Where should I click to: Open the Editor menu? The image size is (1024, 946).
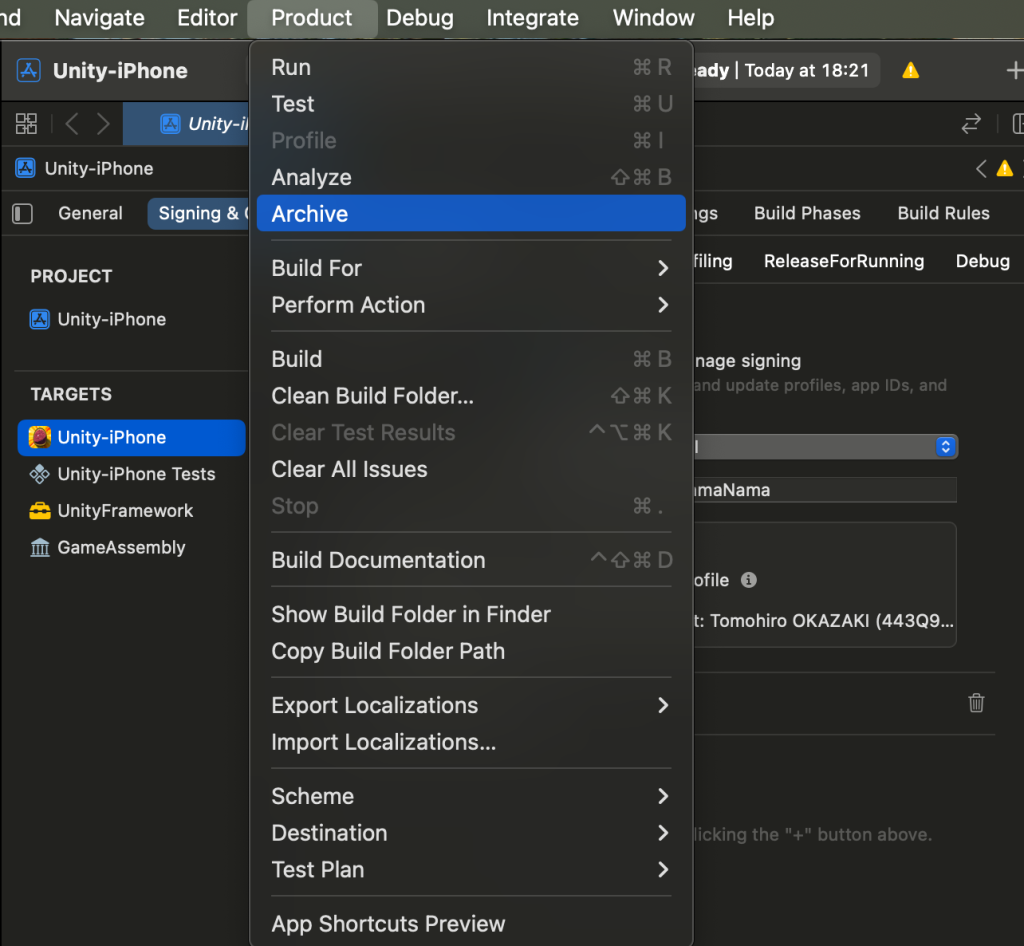point(207,18)
